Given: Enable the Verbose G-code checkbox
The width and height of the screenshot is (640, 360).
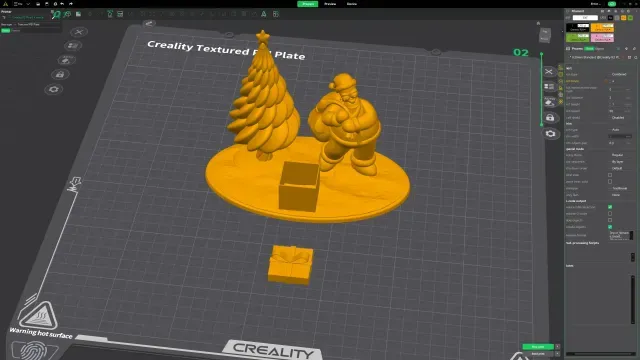Looking at the screenshot, I should pos(610,213).
